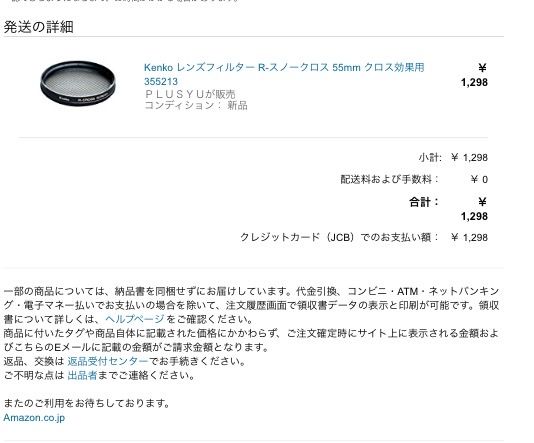Click the paragraph starting 商品に付いたタグ
The width and height of the screenshot is (534, 443).
click(251, 340)
